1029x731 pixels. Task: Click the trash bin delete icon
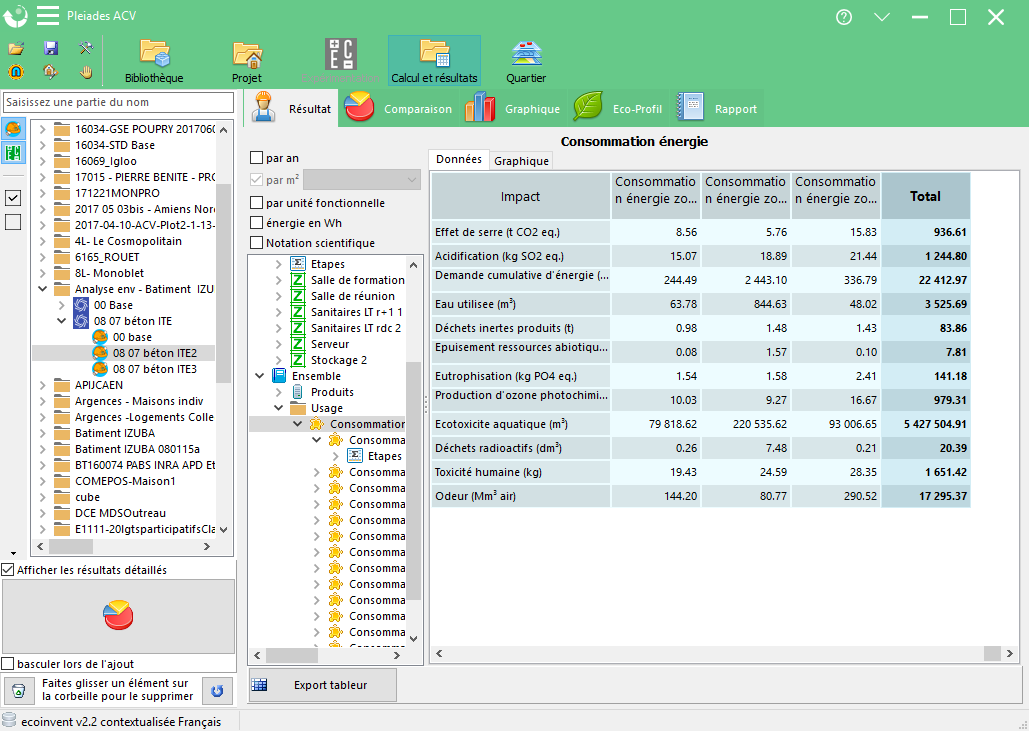19,691
